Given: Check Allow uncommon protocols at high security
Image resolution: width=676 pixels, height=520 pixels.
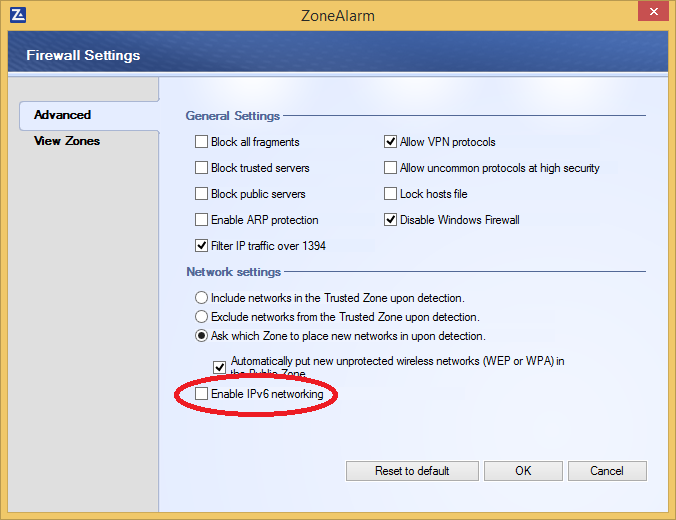Looking at the screenshot, I should pyautogui.click(x=390, y=167).
